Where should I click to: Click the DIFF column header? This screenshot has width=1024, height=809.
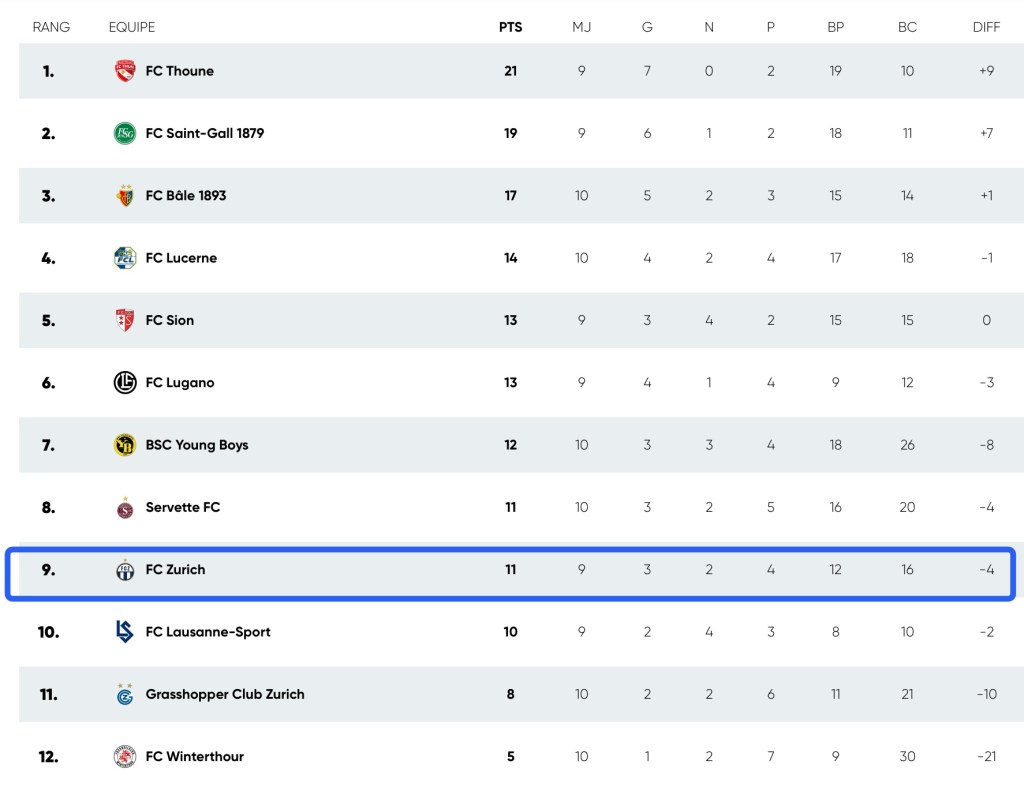pos(986,27)
